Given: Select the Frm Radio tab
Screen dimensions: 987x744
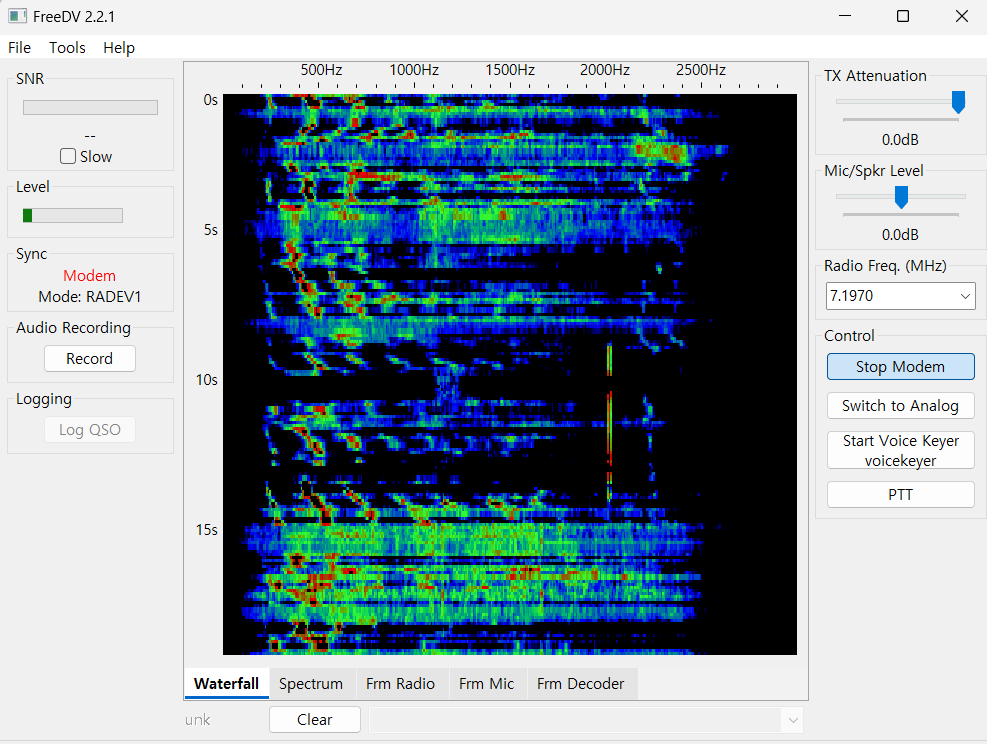Looking at the screenshot, I should point(400,684).
